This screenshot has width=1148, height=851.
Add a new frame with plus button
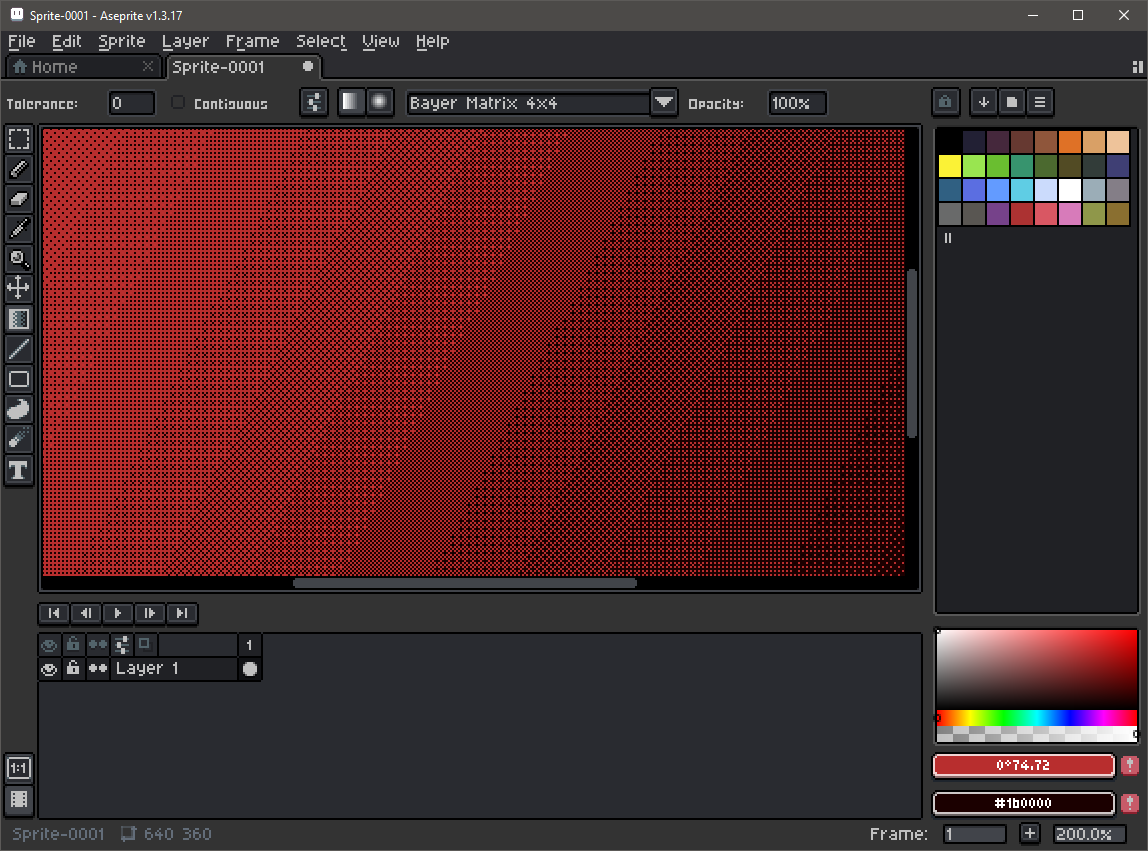(1029, 833)
